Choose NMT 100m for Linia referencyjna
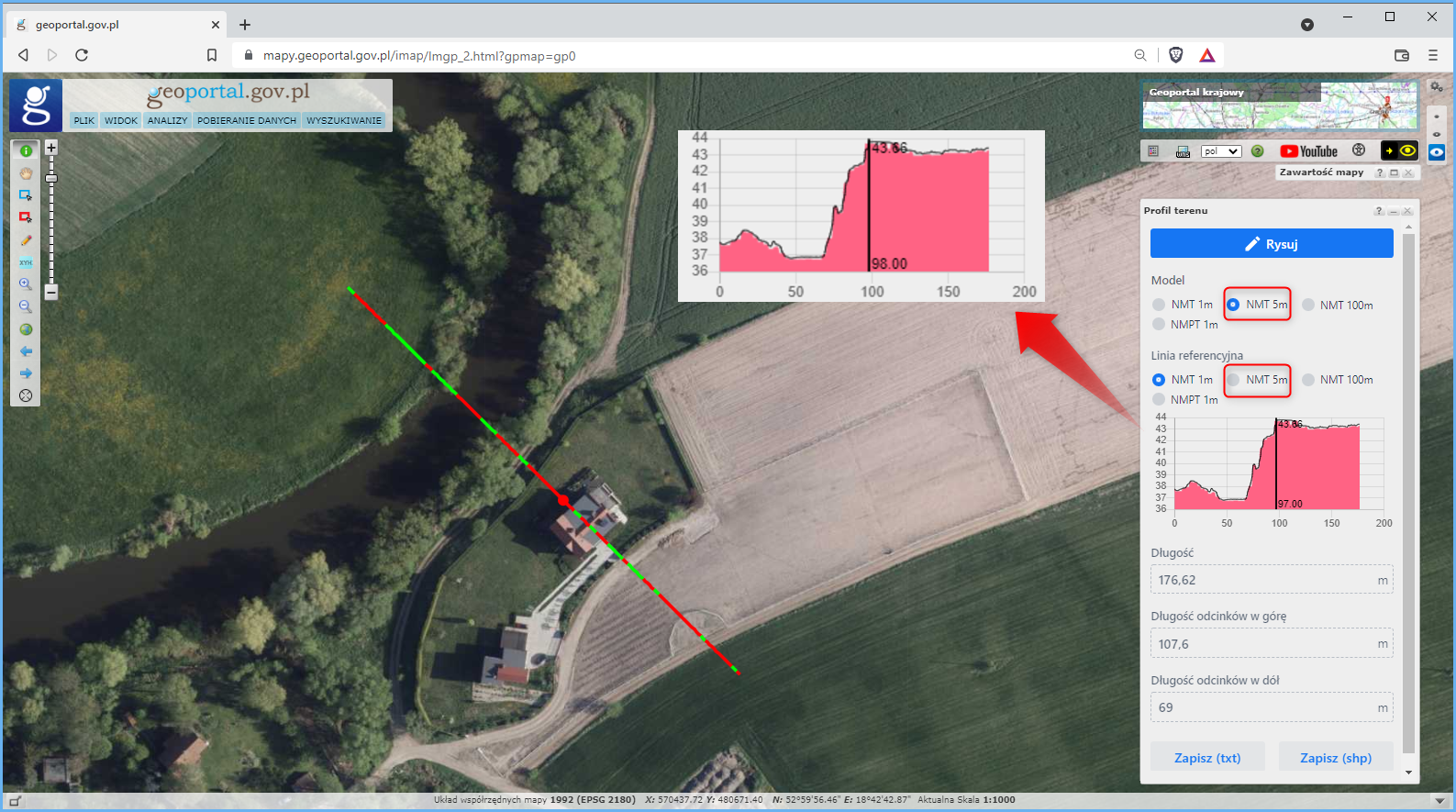The height and width of the screenshot is (812, 1456). tap(1308, 380)
